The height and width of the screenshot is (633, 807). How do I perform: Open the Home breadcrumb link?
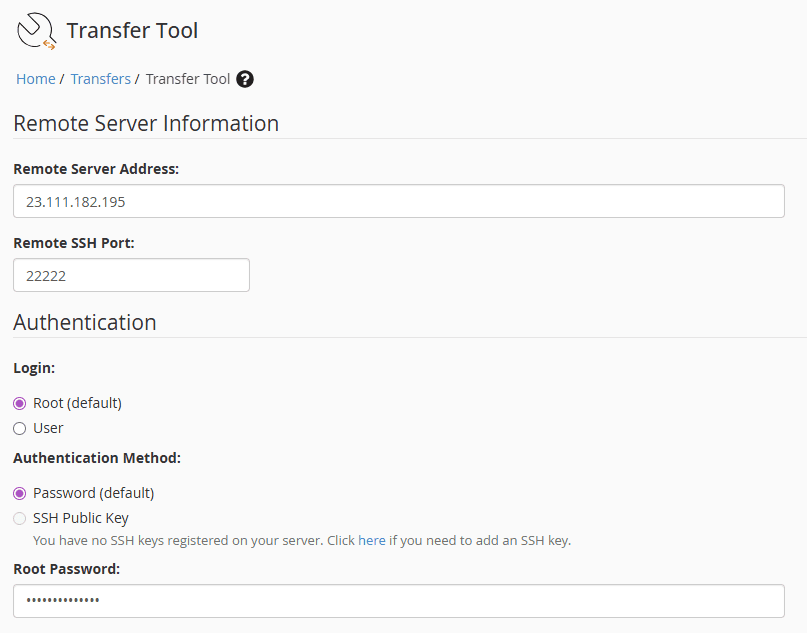[x=35, y=78]
